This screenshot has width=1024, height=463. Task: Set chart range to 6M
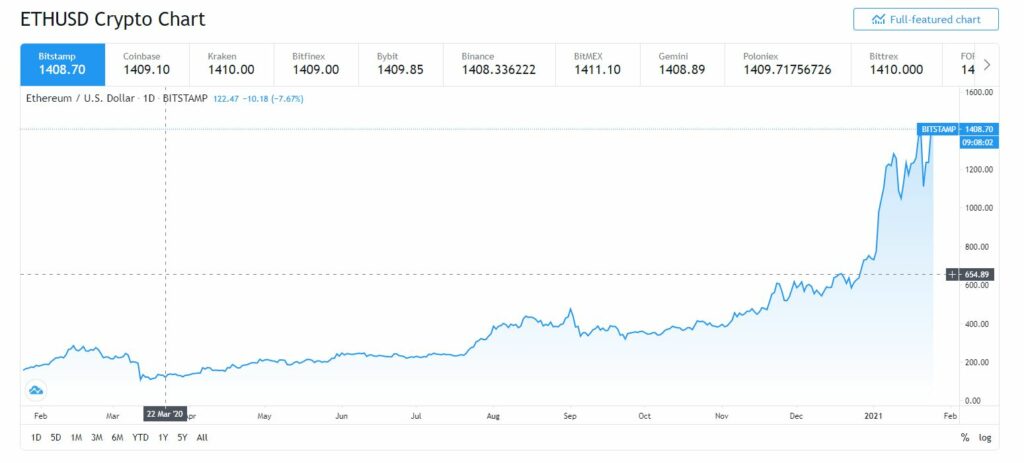click(x=118, y=438)
